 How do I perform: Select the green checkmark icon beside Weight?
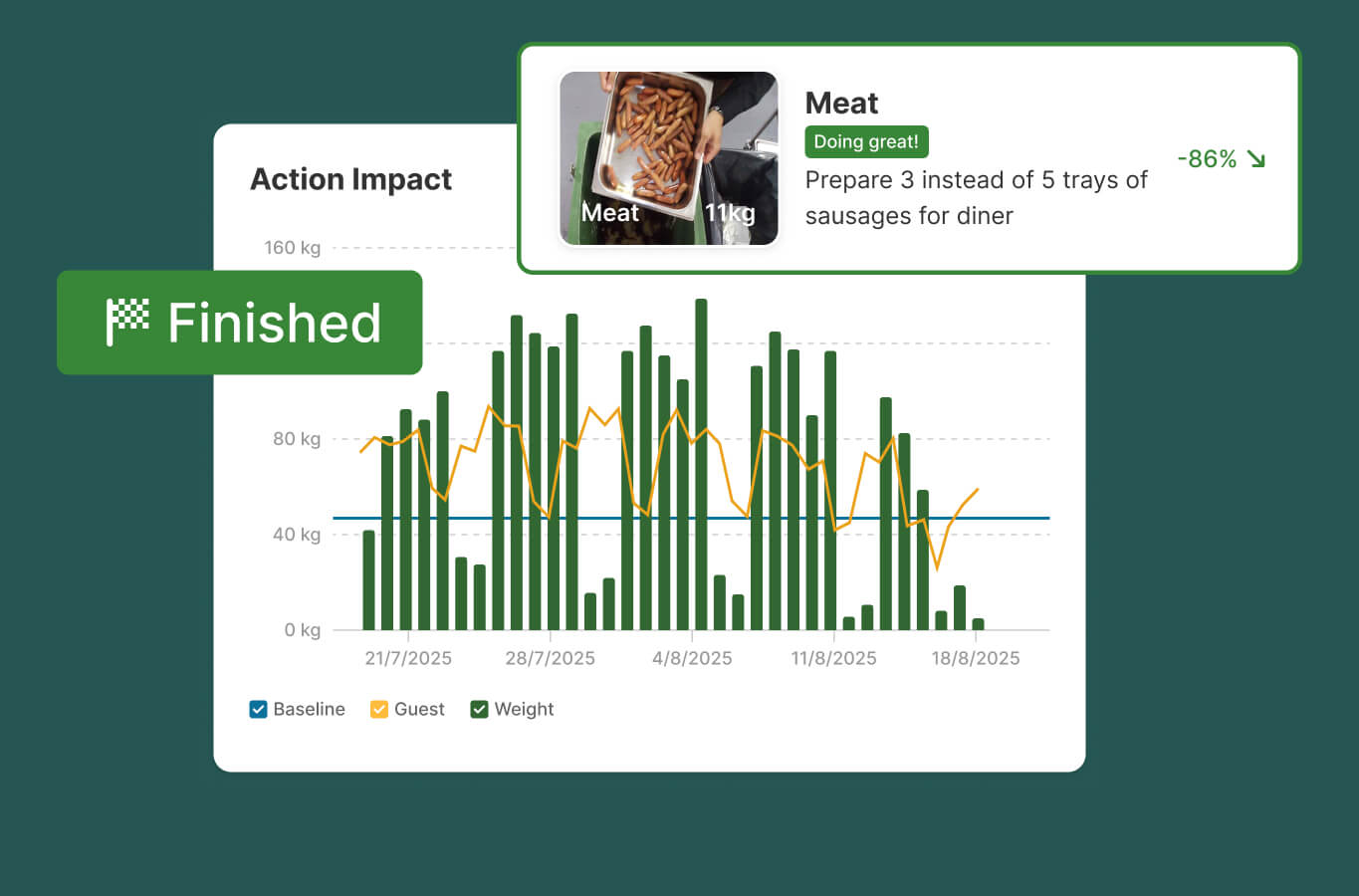click(482, 709)
